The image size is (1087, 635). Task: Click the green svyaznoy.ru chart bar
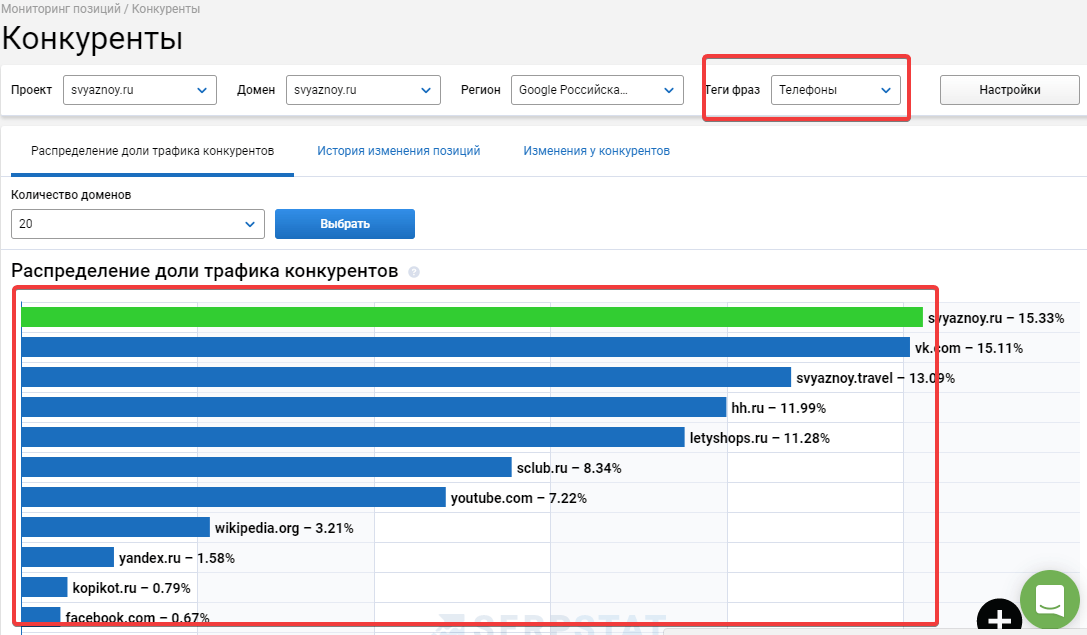point(472,317)
